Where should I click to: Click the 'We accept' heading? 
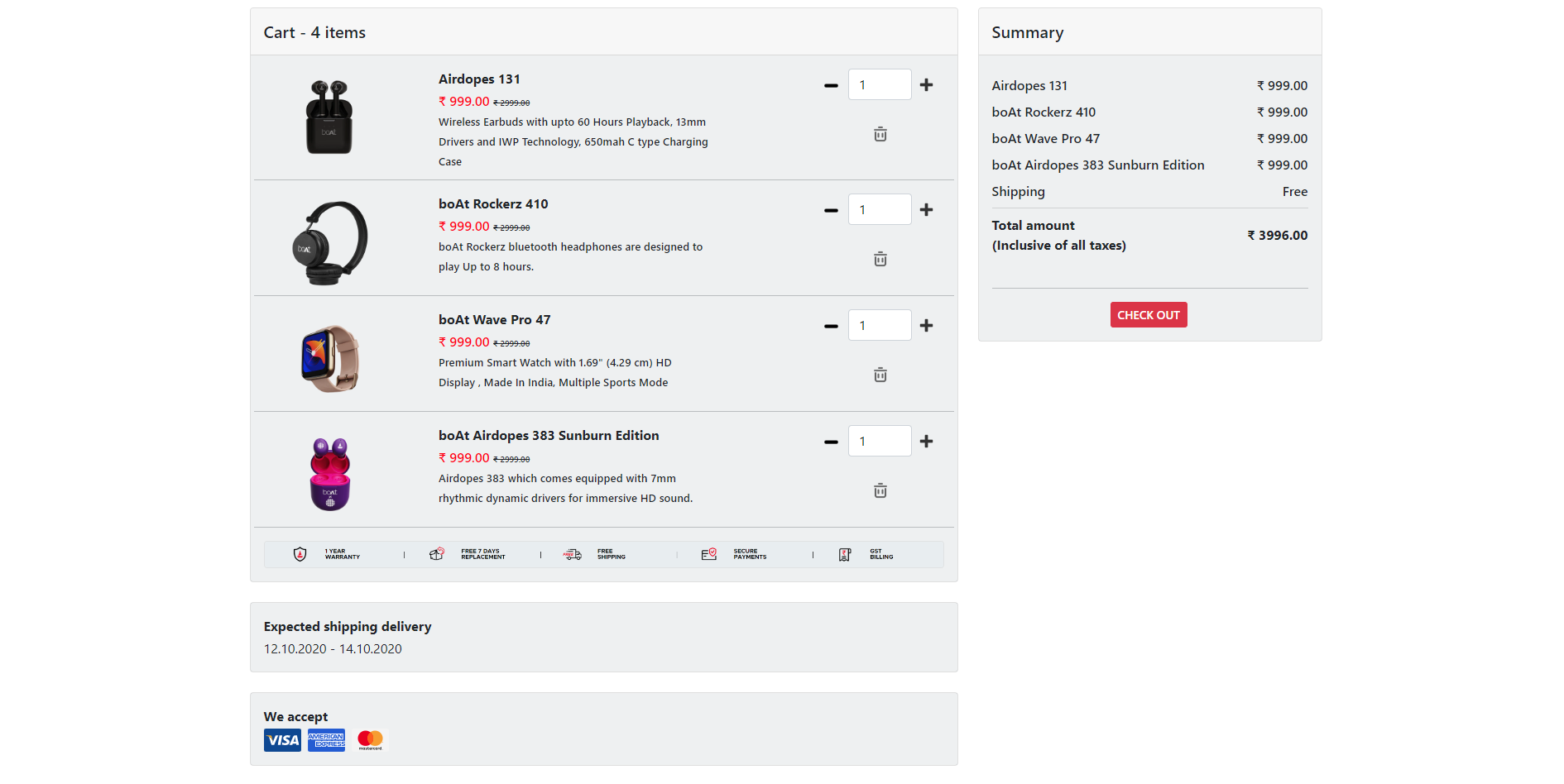(295, 717)
